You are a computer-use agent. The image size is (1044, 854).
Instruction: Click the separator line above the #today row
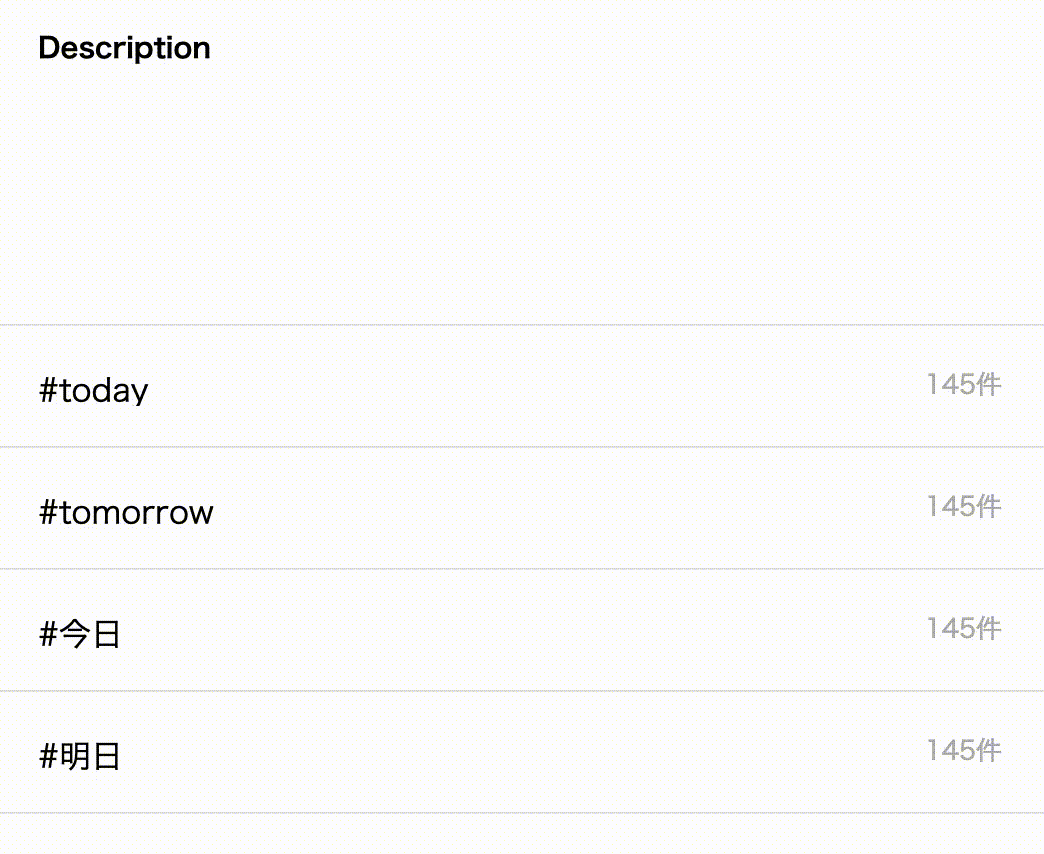click(520, 324)
